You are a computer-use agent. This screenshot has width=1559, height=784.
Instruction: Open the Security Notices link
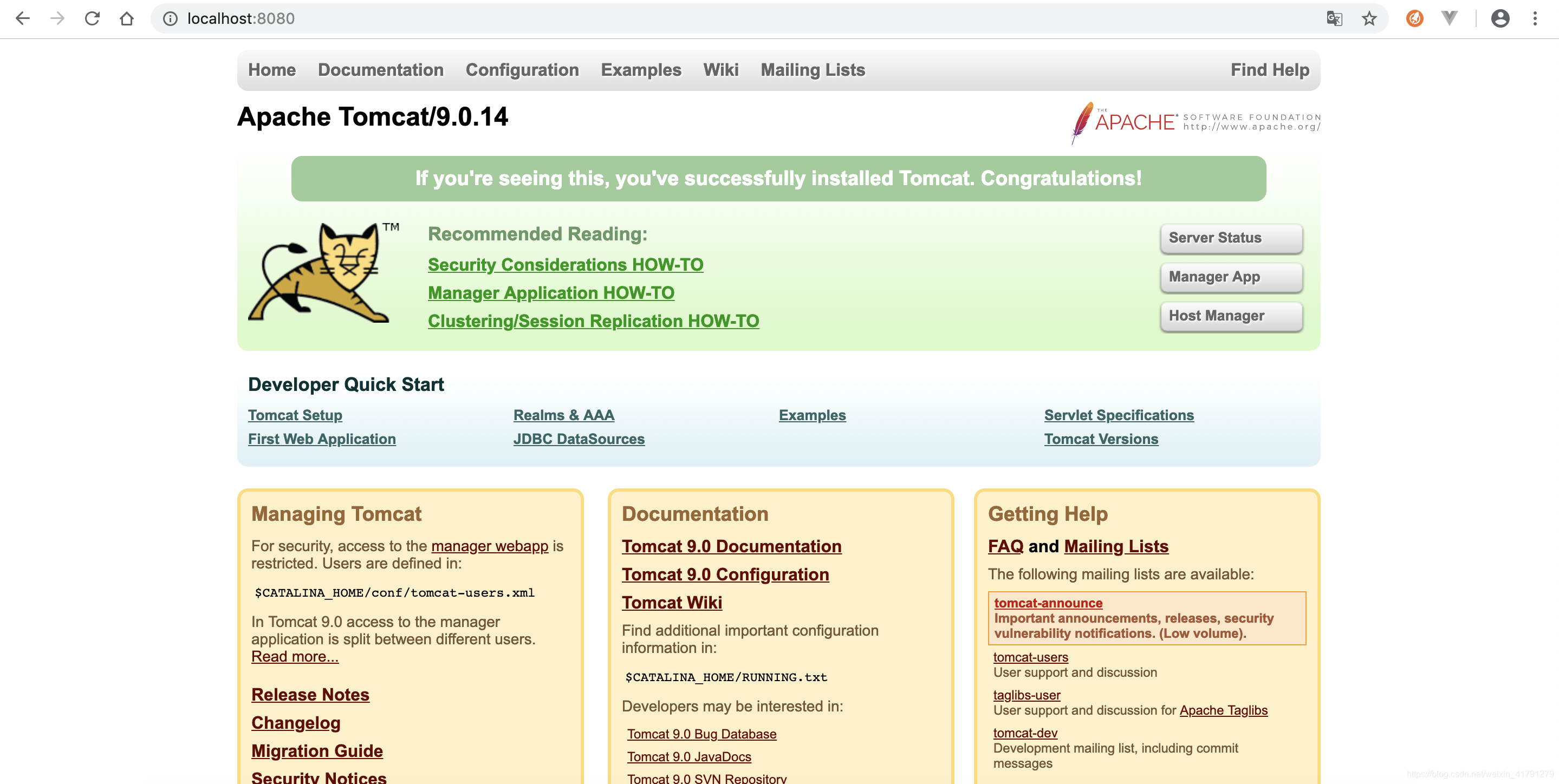coord(319,777)
